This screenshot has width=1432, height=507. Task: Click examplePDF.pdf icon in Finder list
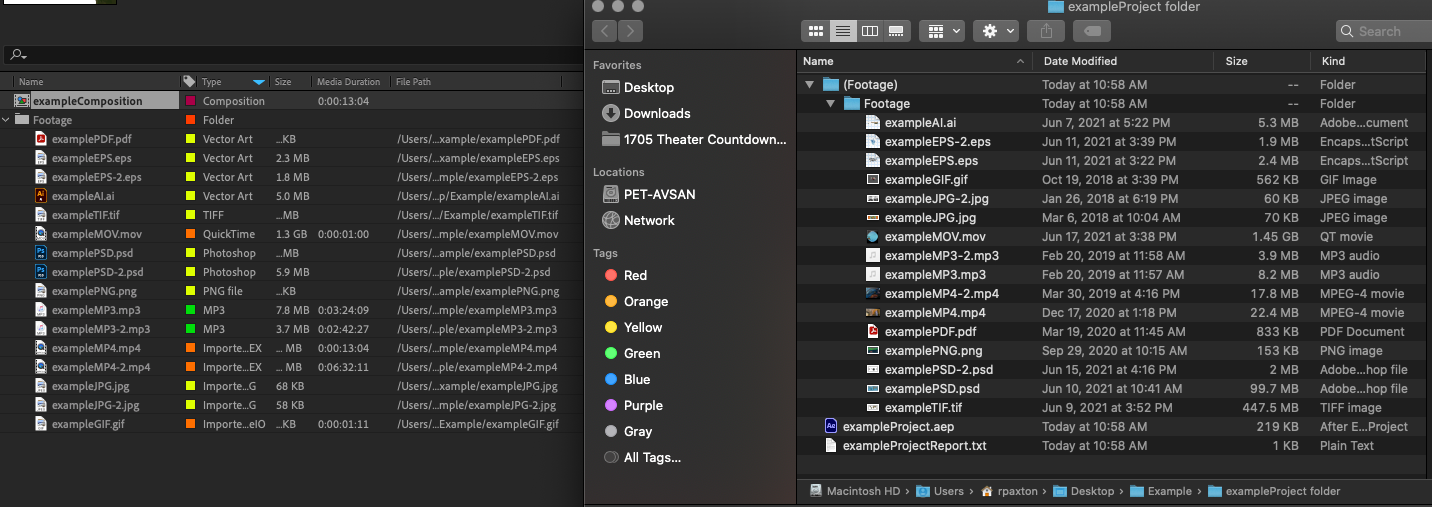(873, 331)
